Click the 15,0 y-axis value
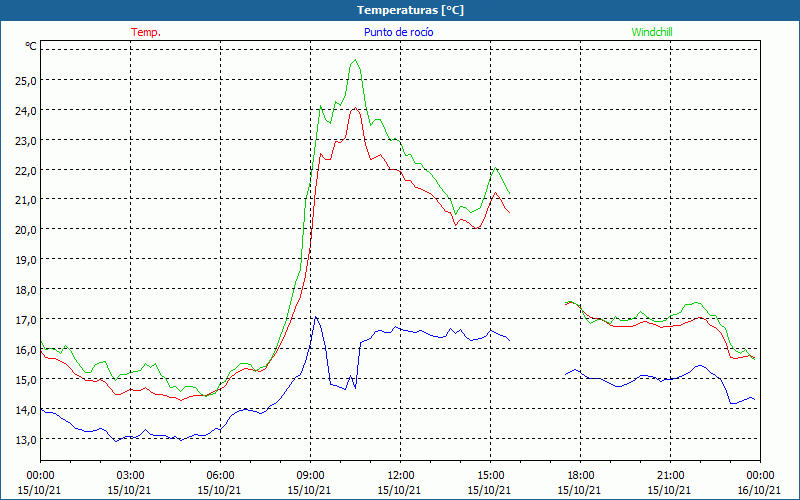The image size is (800, 500). pyautogui.click(x=26, y=380)
